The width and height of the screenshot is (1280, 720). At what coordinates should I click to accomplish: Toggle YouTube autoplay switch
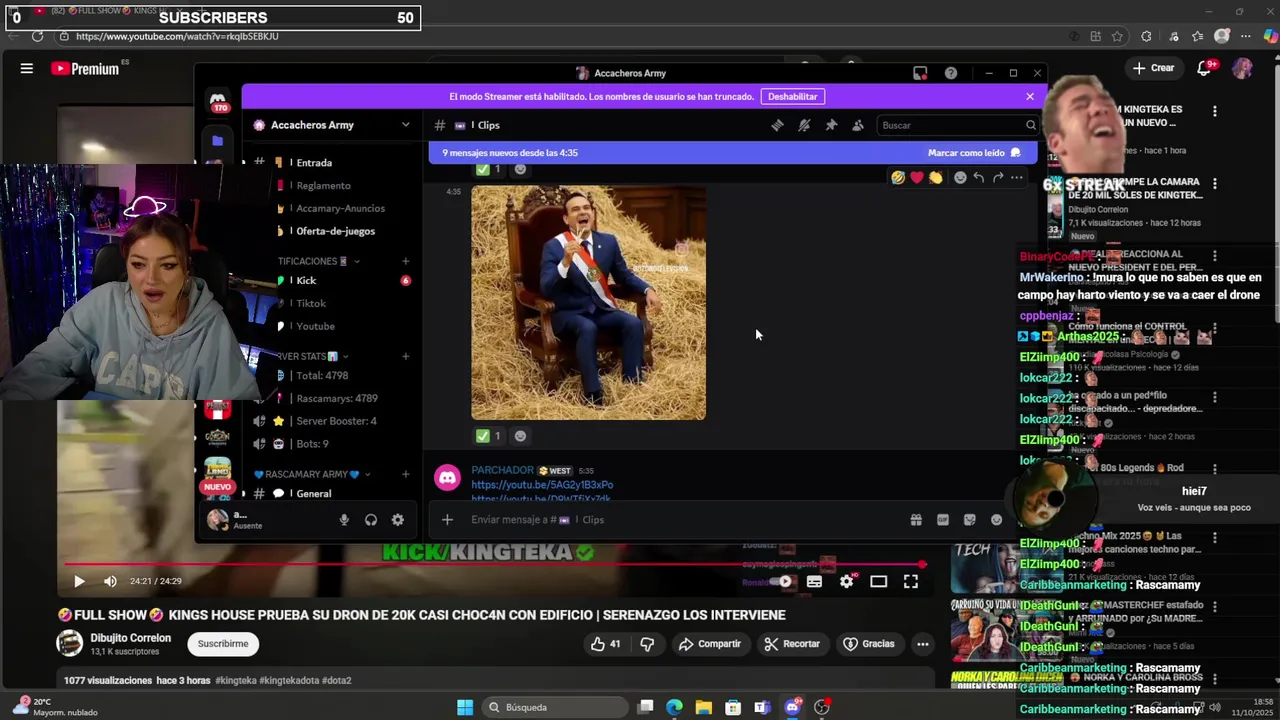(781, 581)
